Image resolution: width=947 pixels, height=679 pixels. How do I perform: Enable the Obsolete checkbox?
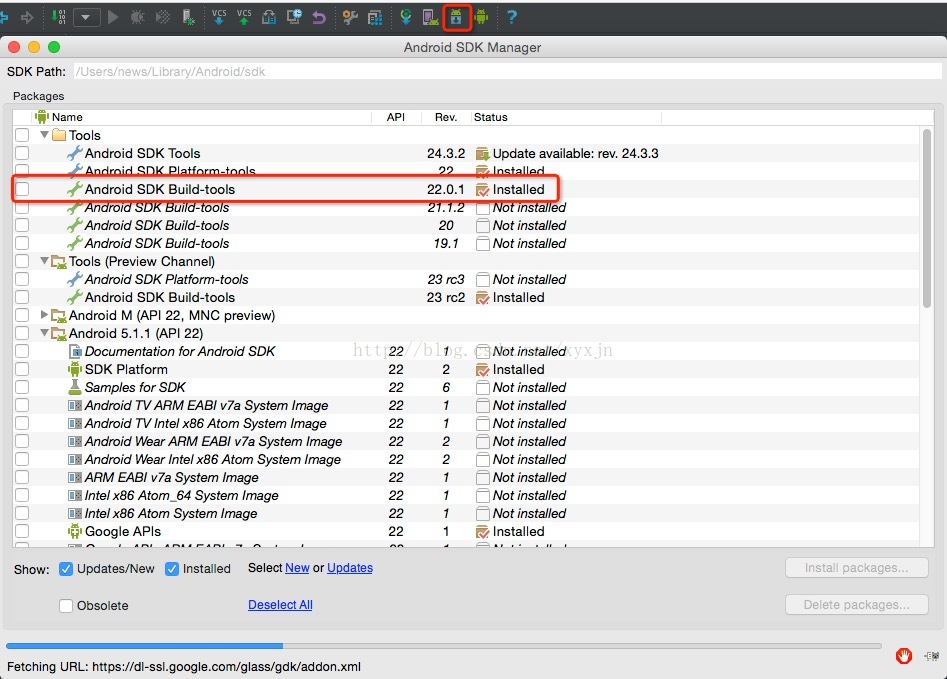(66, 605)
